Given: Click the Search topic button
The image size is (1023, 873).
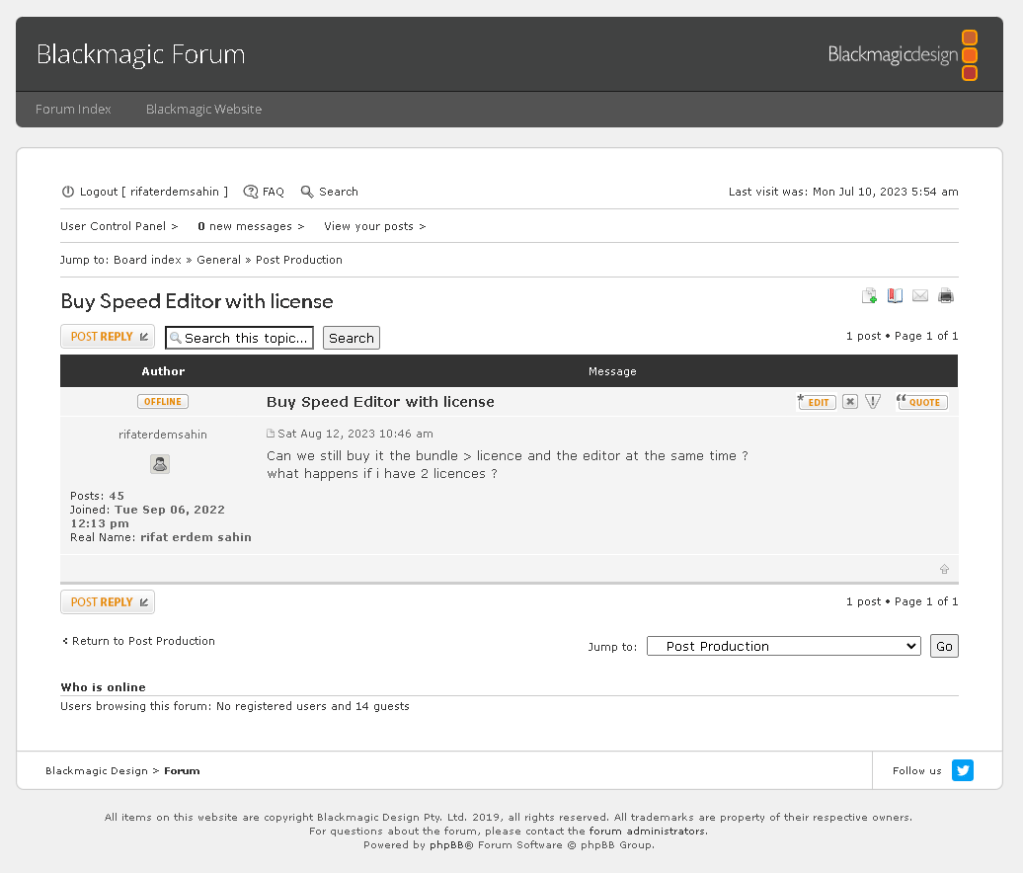Looking at the screenshot, I should pos(351,338).
